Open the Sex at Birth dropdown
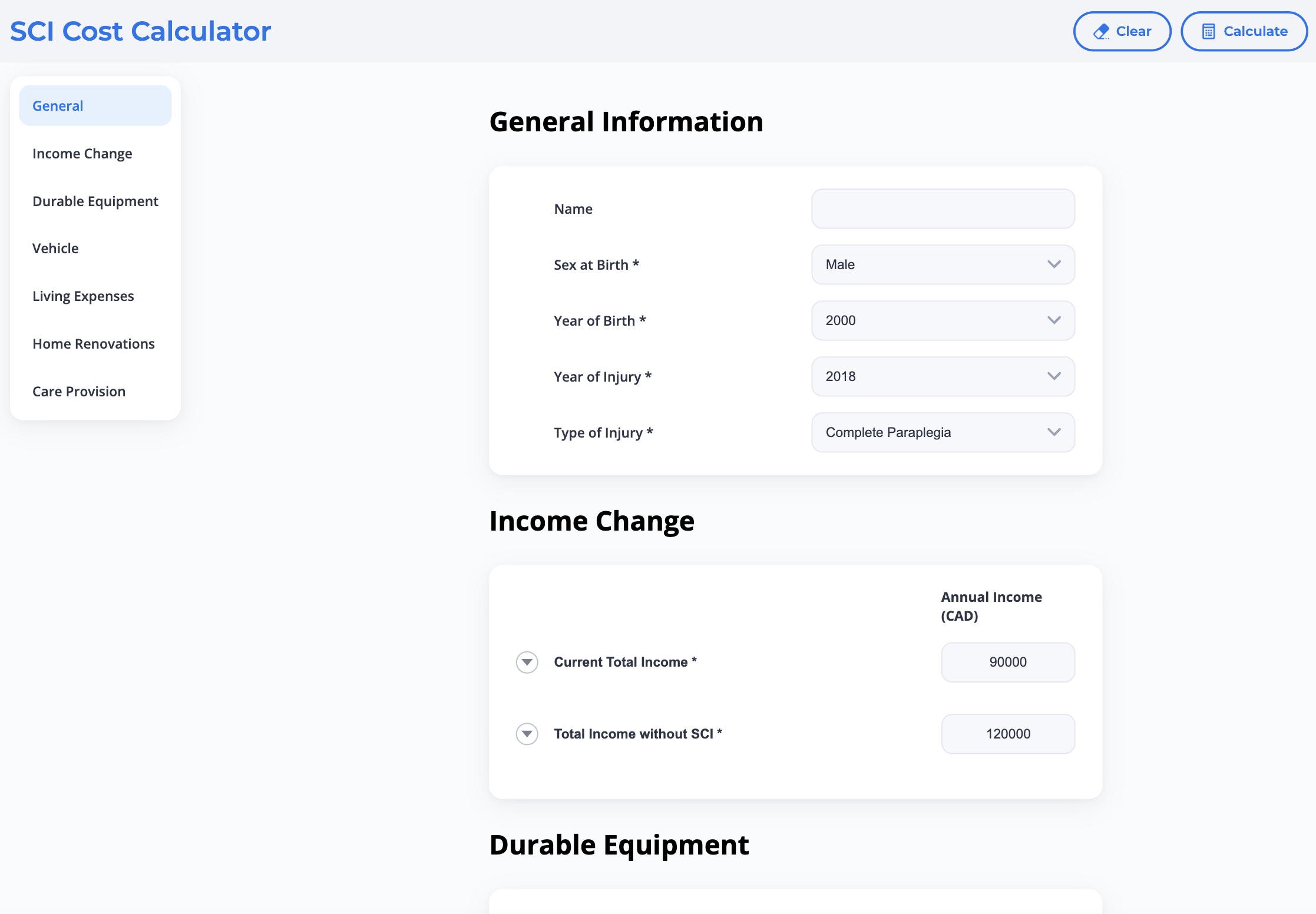The image size is (1316, 914). tap(943, 264)
